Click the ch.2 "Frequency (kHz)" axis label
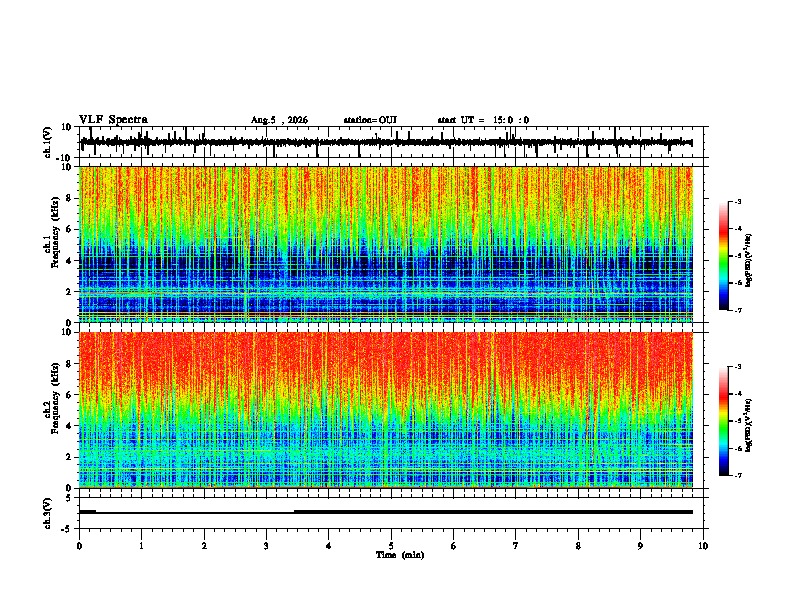 (x=55, y=398)
